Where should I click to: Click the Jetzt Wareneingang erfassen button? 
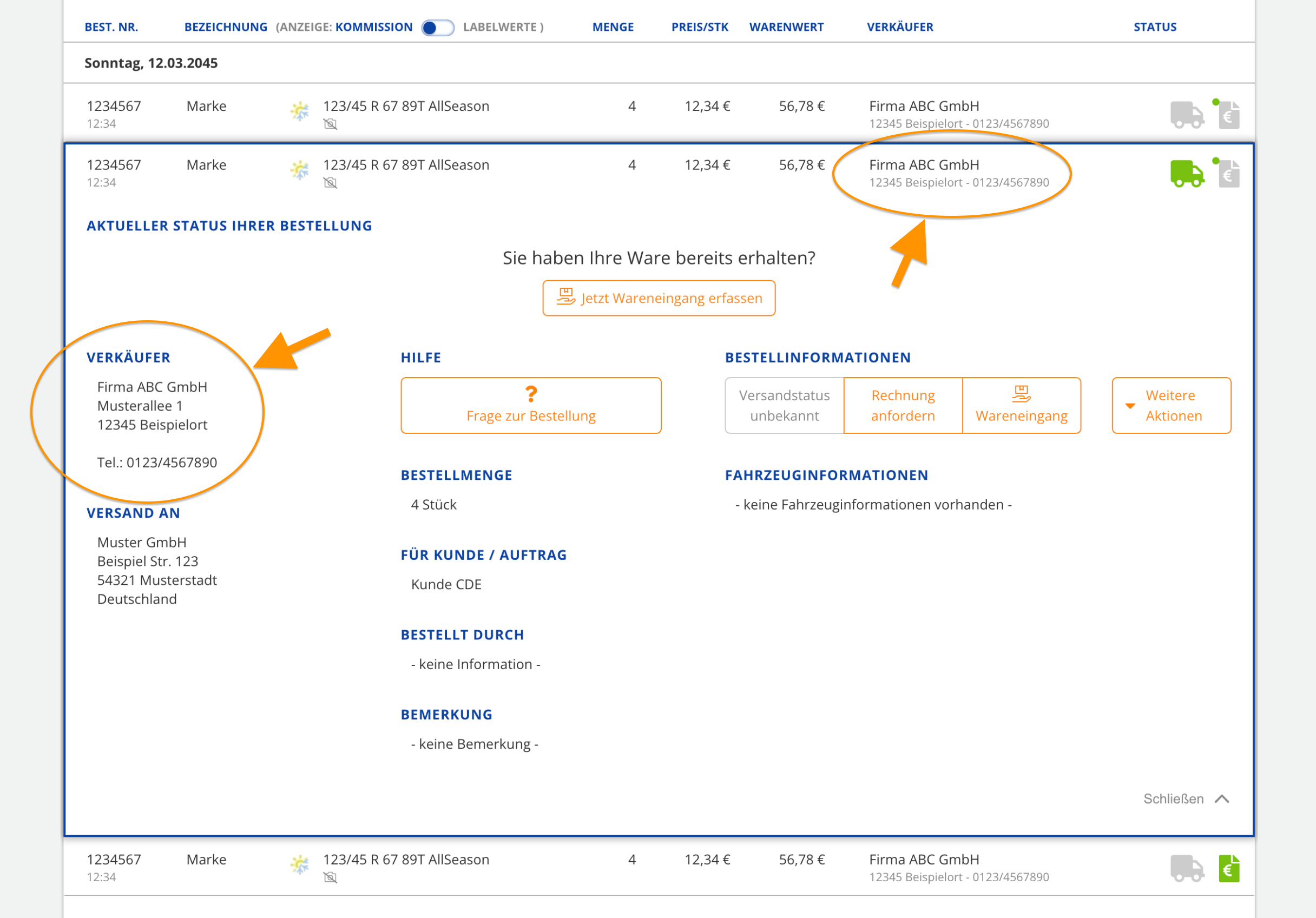click(659, 298)
